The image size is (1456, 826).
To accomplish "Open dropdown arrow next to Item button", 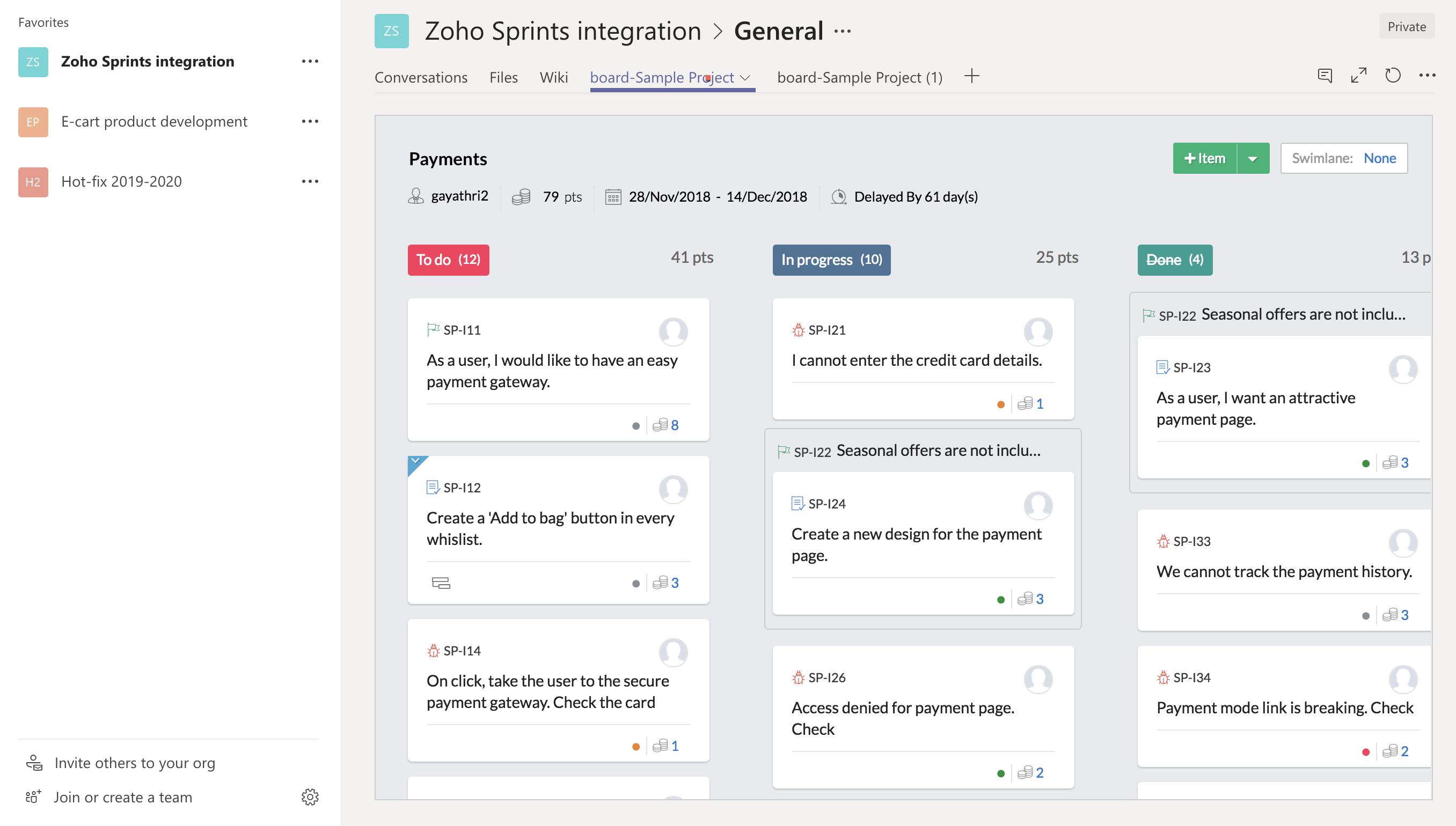I will click(1253, 158).
